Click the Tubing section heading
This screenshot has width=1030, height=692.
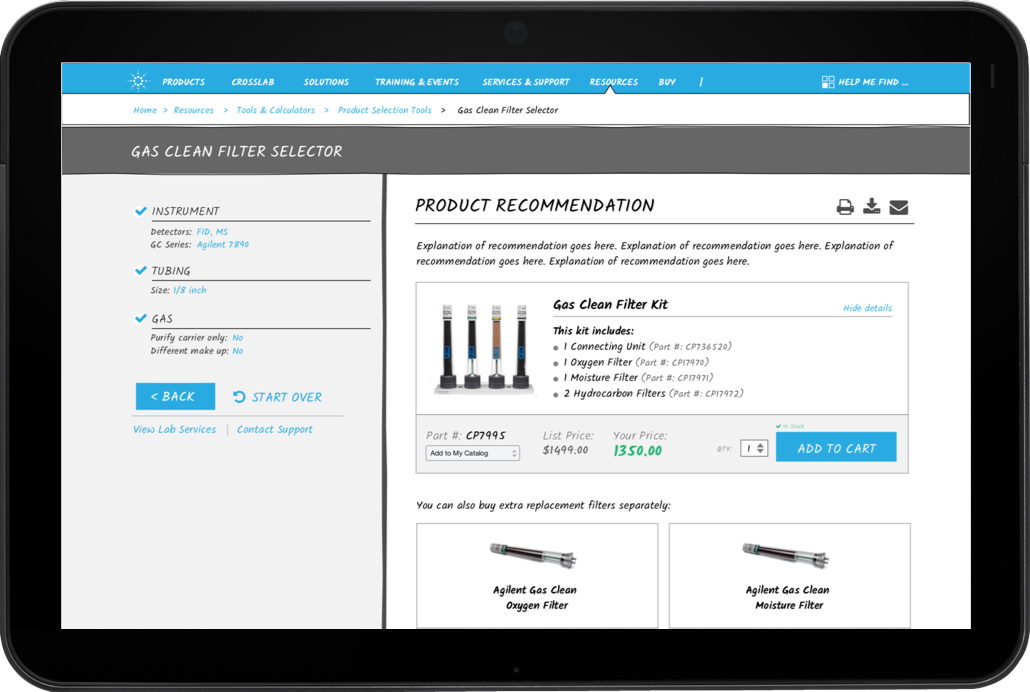(171, 271)
